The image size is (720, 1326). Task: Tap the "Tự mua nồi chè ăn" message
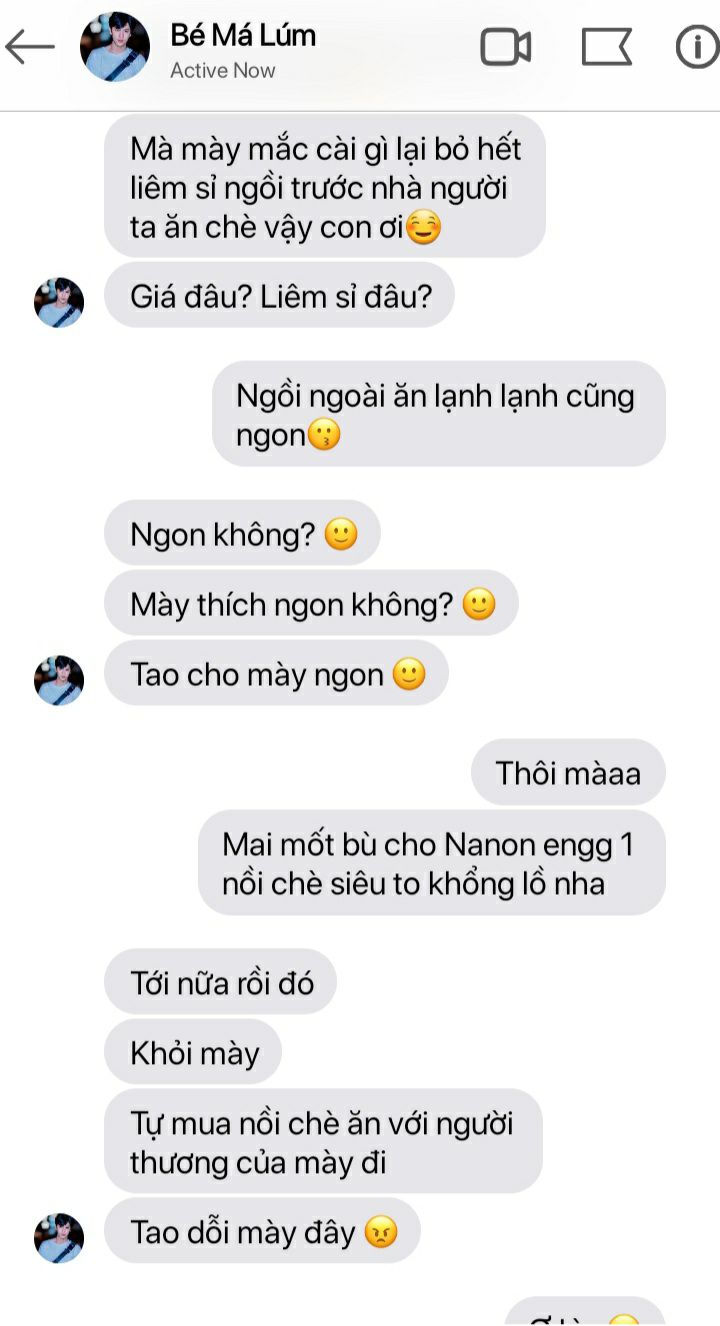[323, 1141]
